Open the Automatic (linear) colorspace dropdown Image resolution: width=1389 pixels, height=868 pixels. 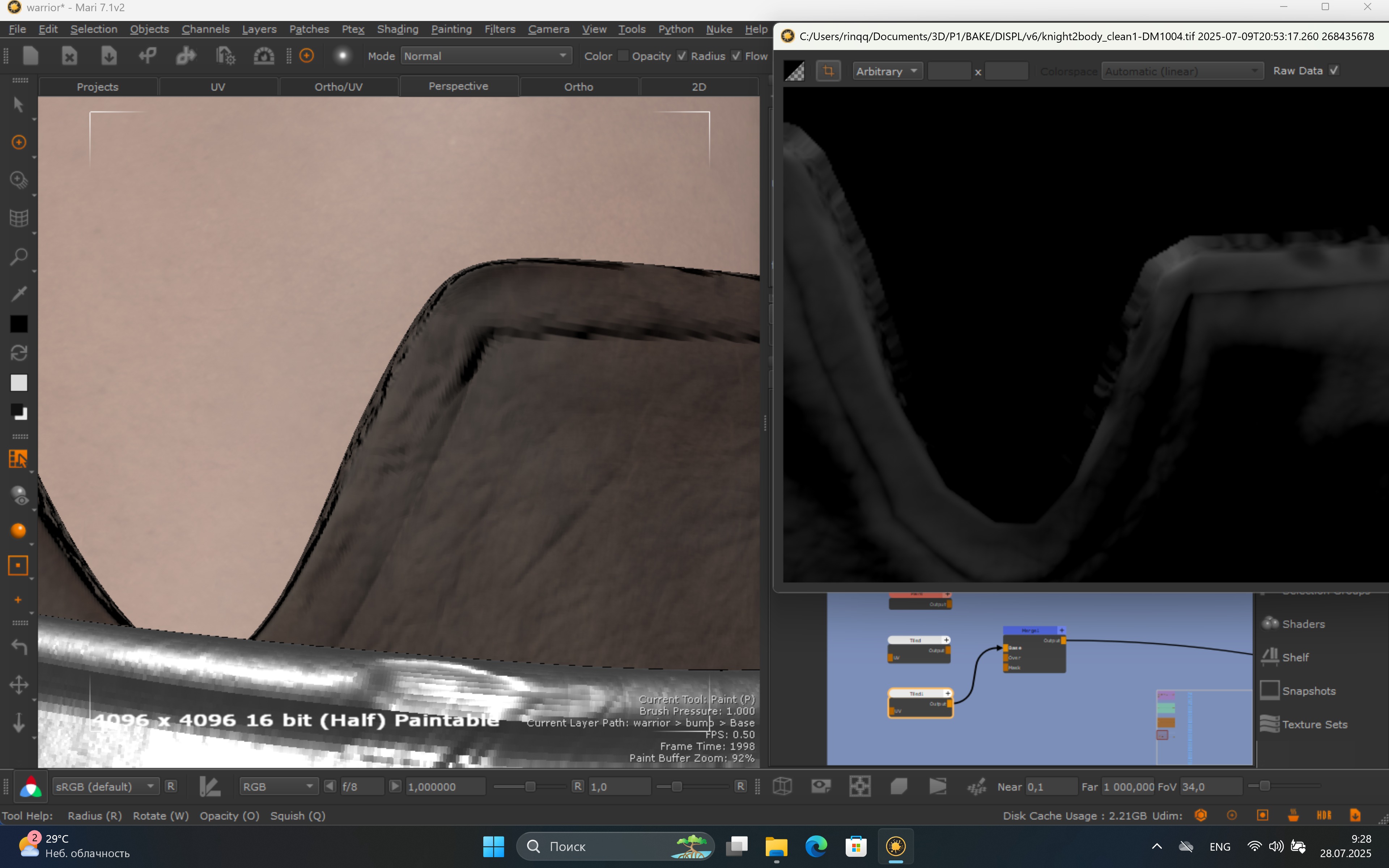1182,71
